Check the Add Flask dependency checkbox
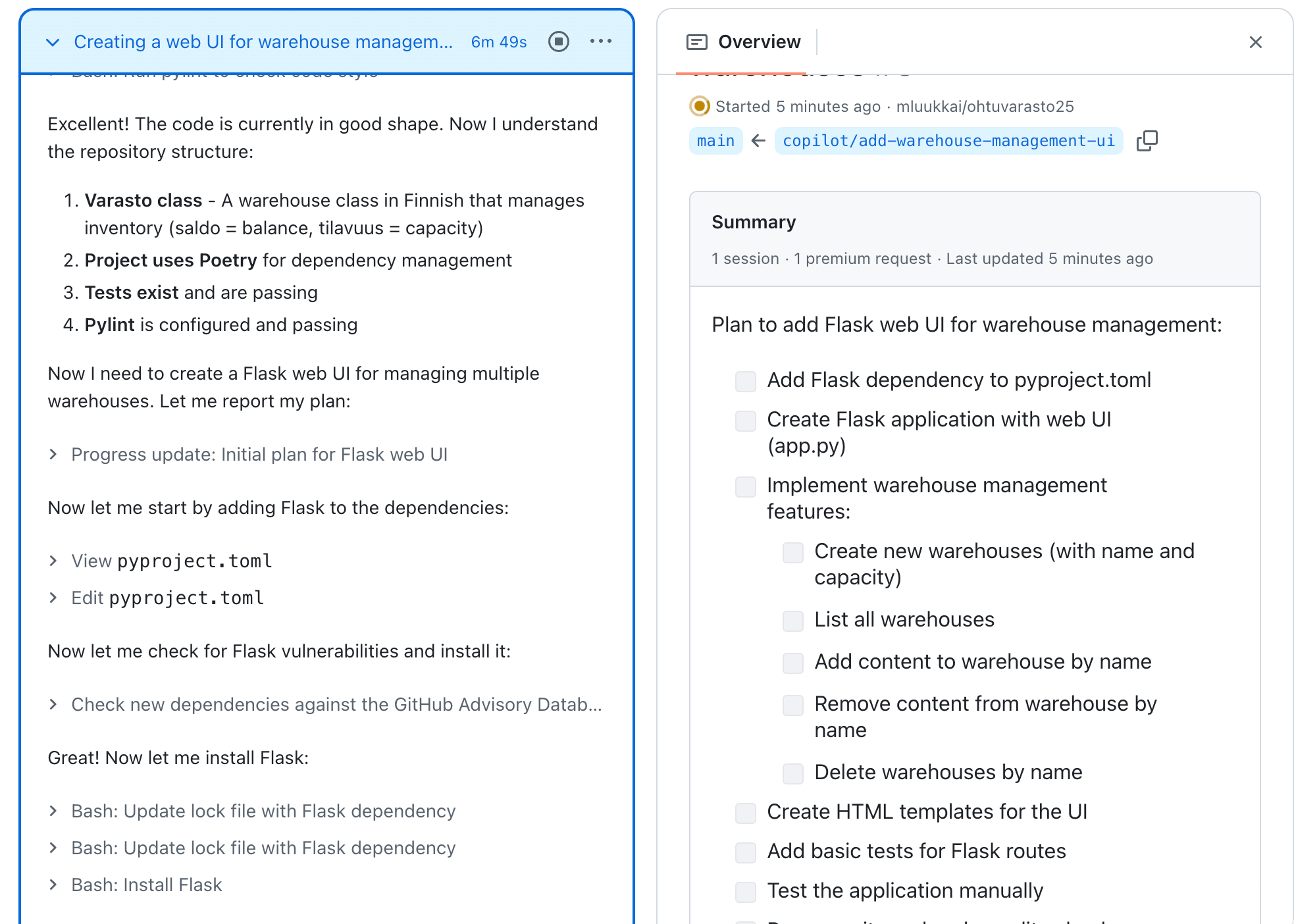1294x924 pixels. pos(745,381)
